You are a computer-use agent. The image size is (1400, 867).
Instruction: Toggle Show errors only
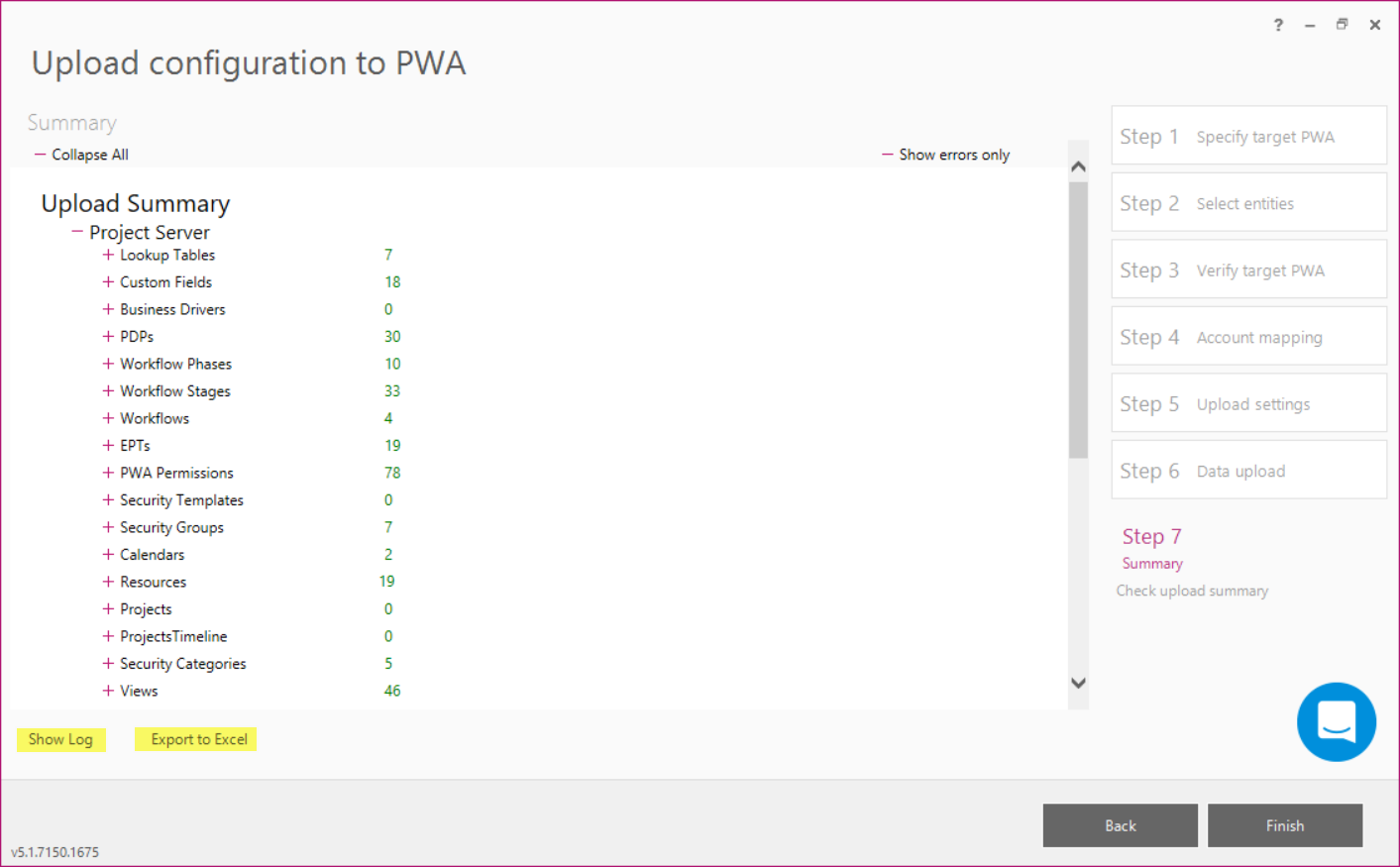click(x=946, y=155)
